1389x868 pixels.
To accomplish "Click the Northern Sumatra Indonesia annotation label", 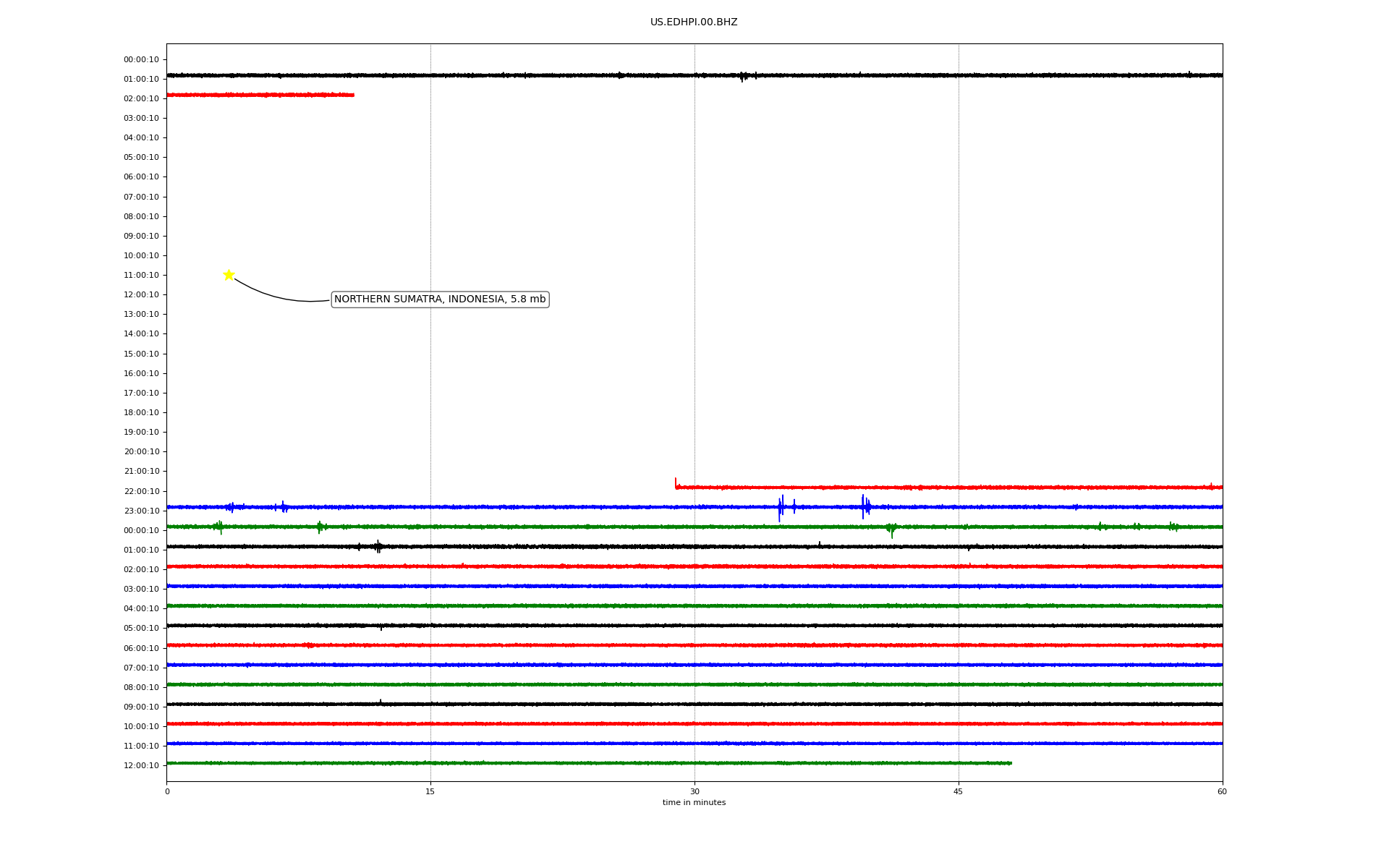I will coord(440,299).
